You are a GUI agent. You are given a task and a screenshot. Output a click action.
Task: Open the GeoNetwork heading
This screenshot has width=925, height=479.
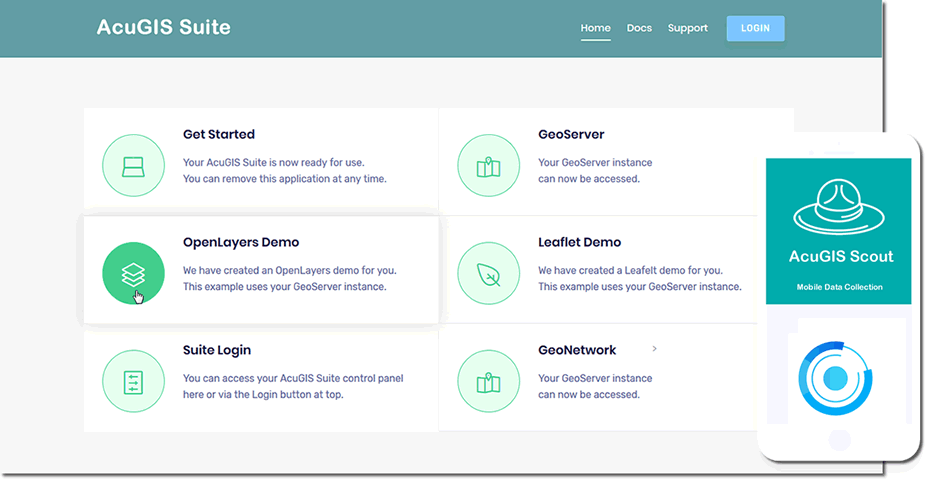coord(577,350)
